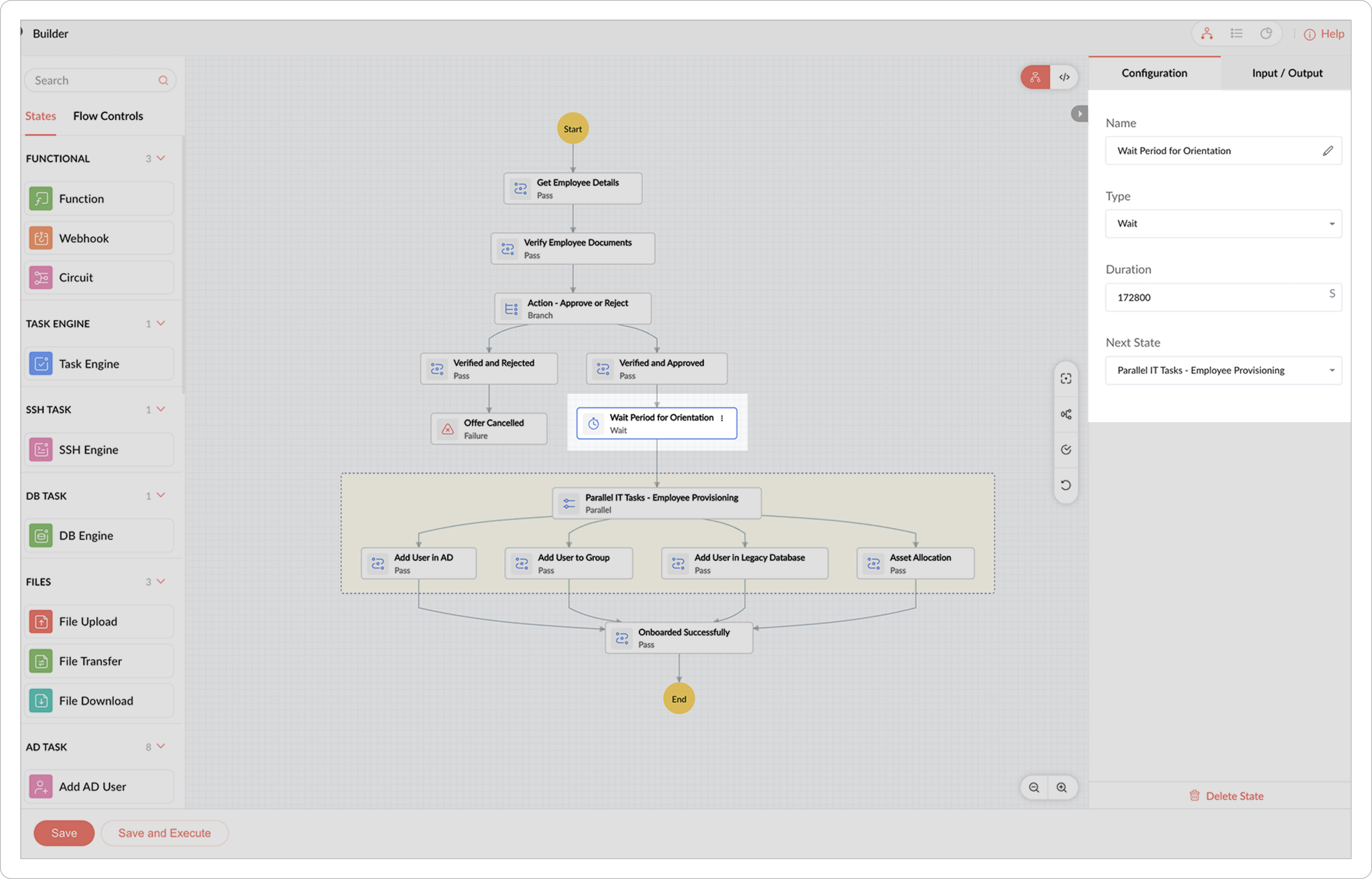
Task: Click the code view toggle icon
Action: pyautogui.click(x=1064, y=77)
